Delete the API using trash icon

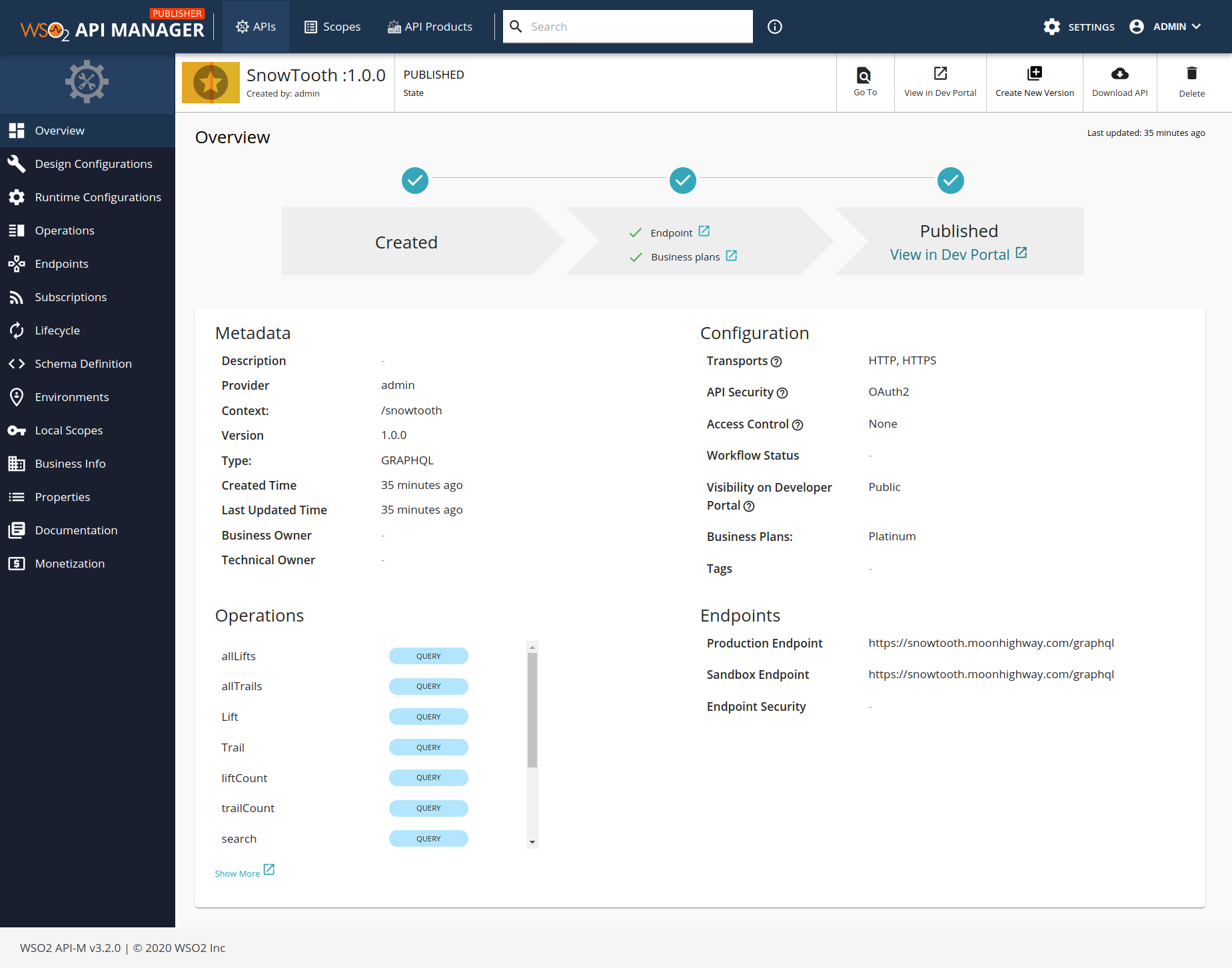pos(1191,80)
